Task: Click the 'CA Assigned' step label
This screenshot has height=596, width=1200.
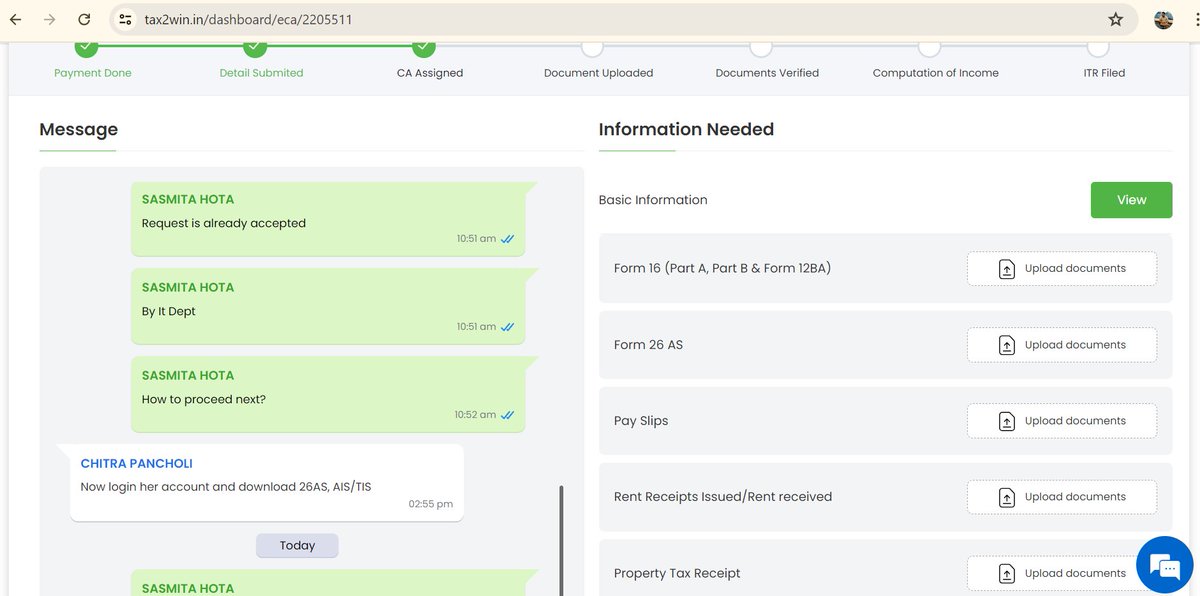Action: (x=430, y=73)
